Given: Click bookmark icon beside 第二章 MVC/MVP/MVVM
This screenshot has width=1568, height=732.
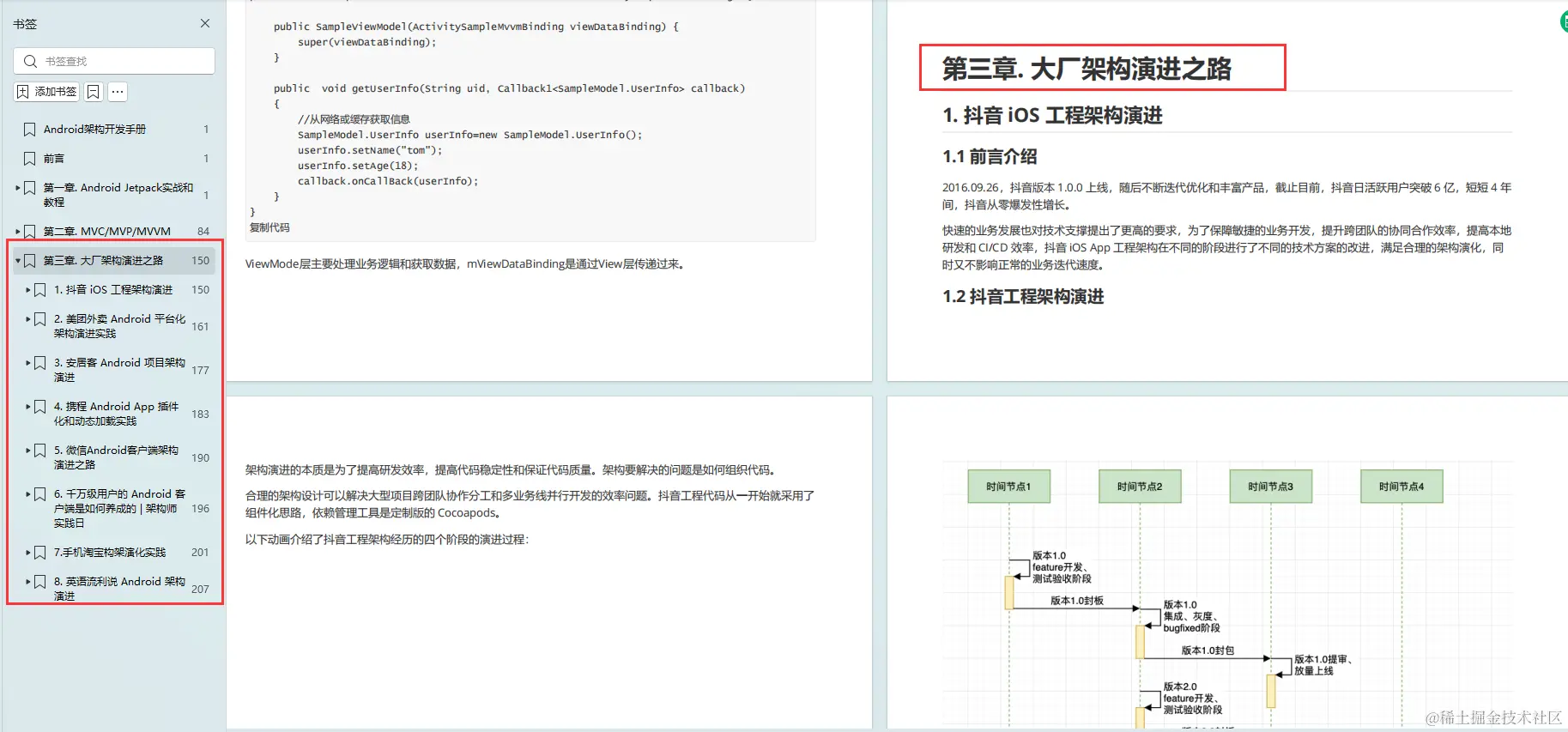Looking at the screenshot, I should 29,231.
